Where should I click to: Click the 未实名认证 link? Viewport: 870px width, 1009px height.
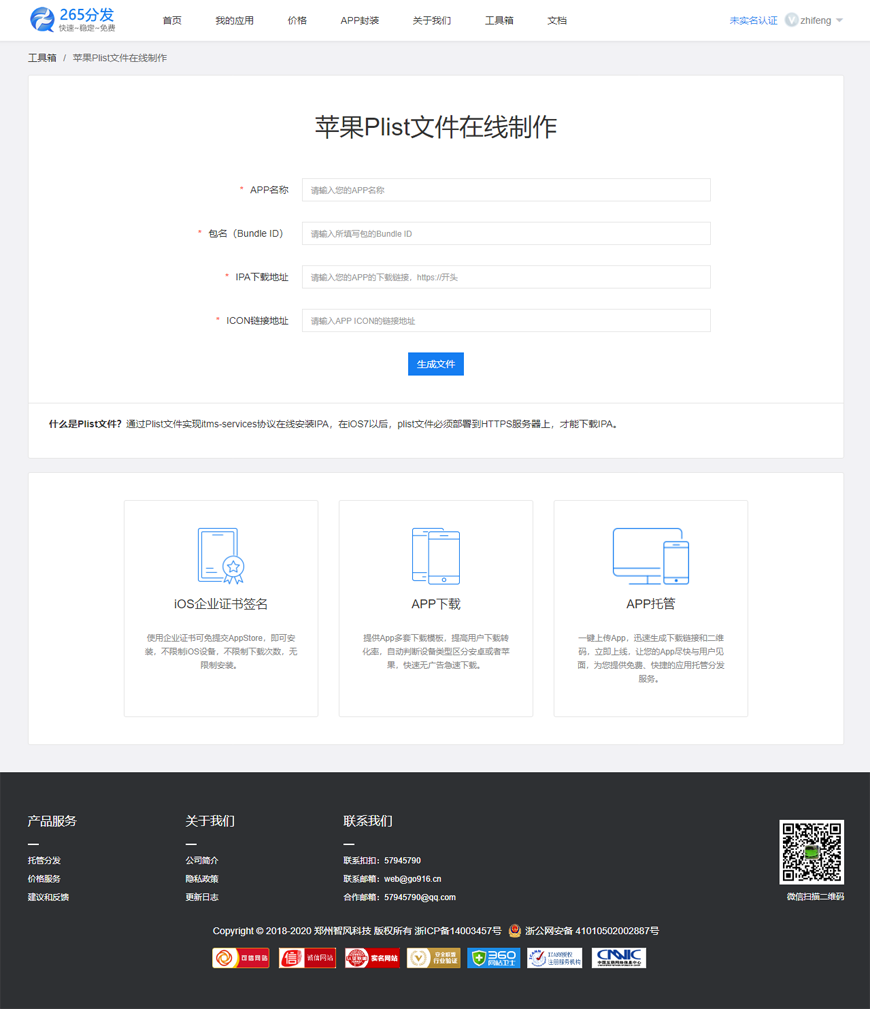(x=752, y=19)
